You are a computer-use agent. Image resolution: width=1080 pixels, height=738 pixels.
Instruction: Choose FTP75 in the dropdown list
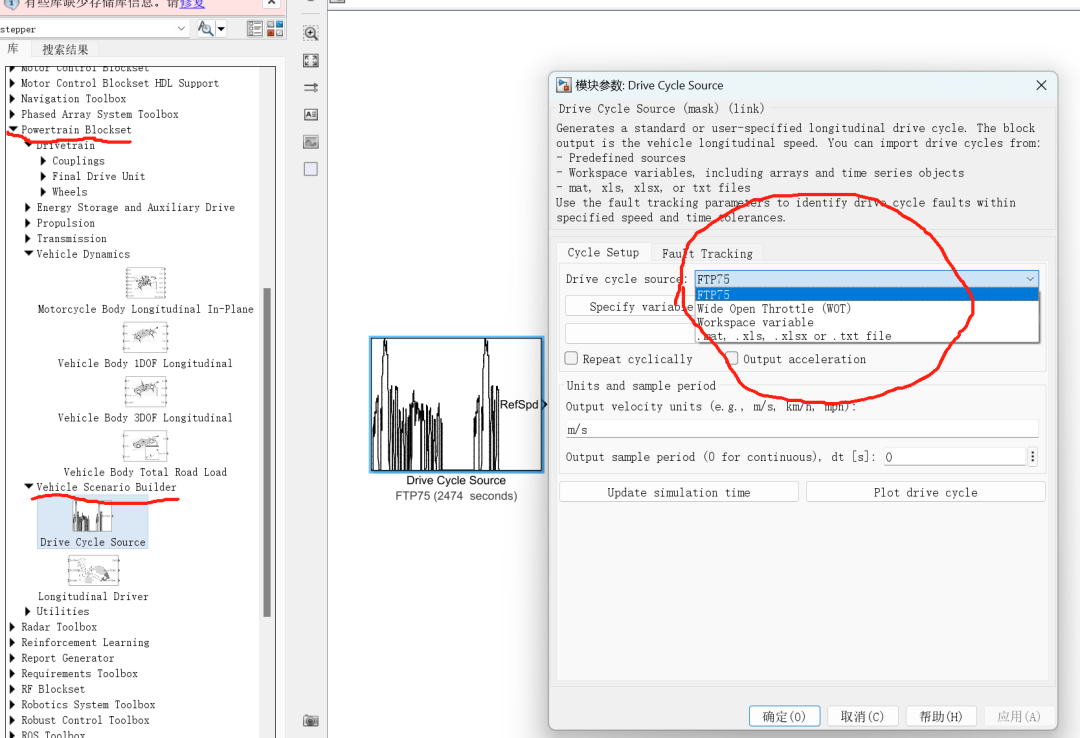pyautogui.click(x=866, y=295)
